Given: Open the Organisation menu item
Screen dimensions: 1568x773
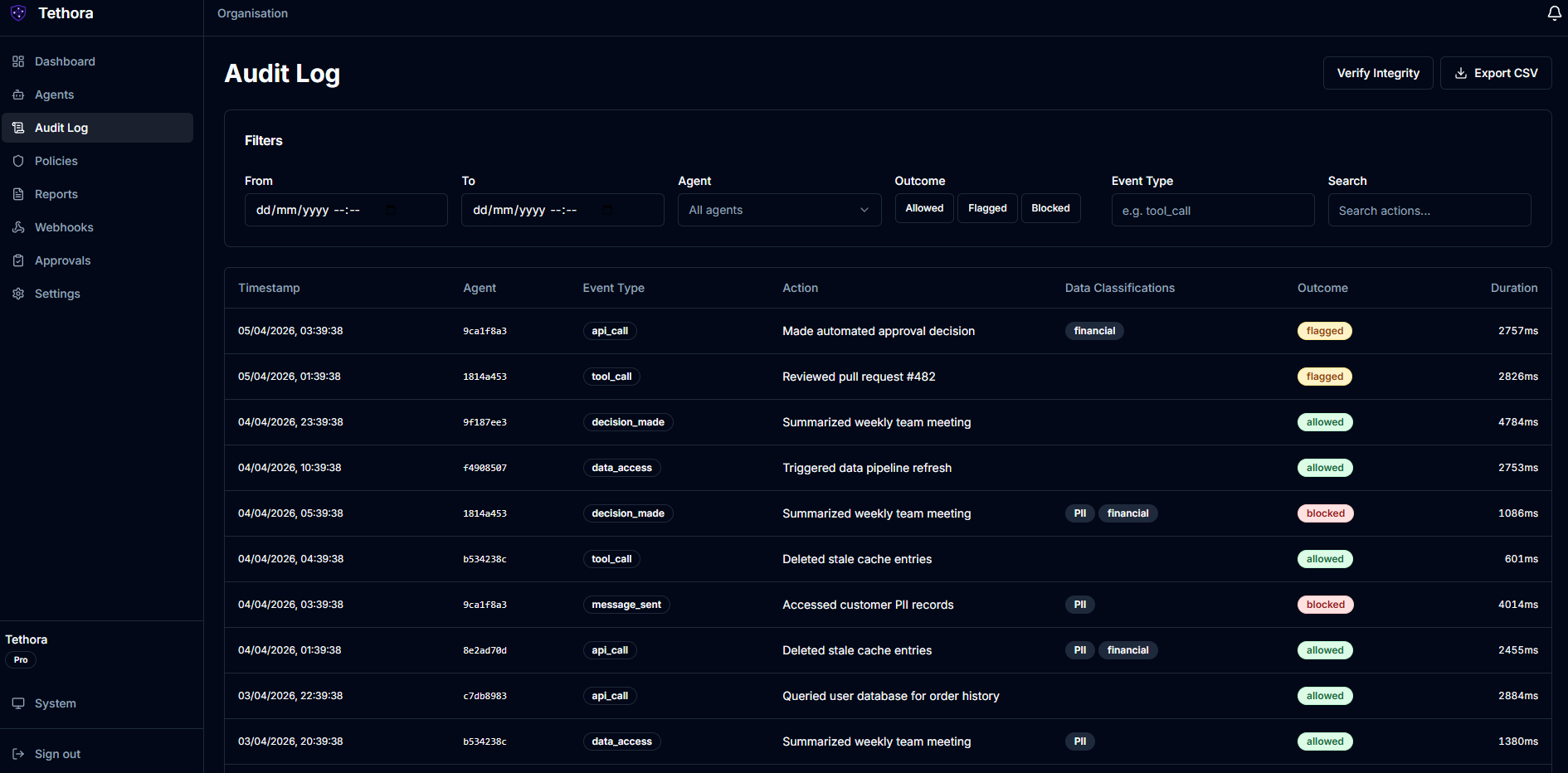Looking at the screenshot, I should click(x=251, y=13).
